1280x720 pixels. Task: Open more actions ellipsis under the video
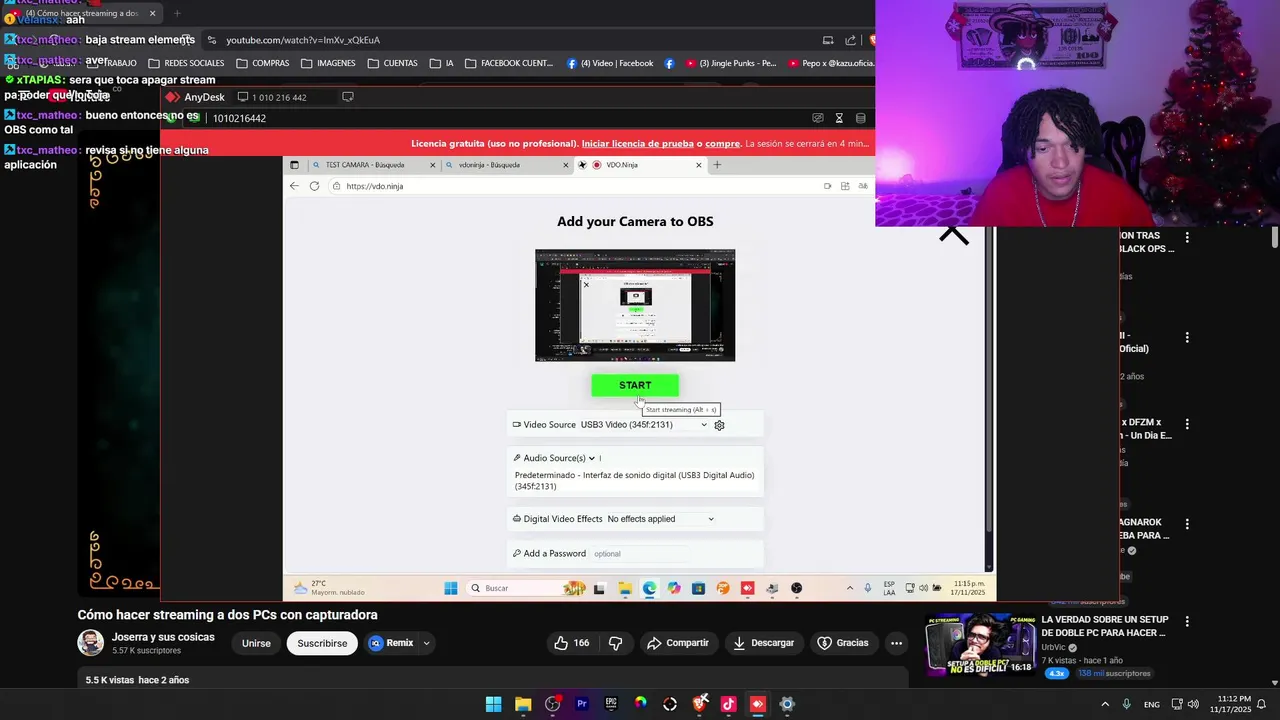[897, 643]
